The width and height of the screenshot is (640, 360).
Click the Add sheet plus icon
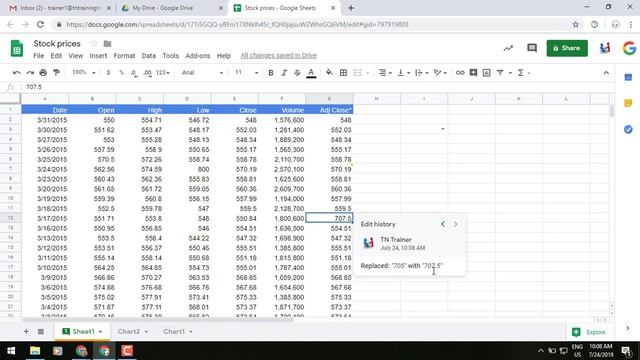pyautogui.click(x=26, y=331)
